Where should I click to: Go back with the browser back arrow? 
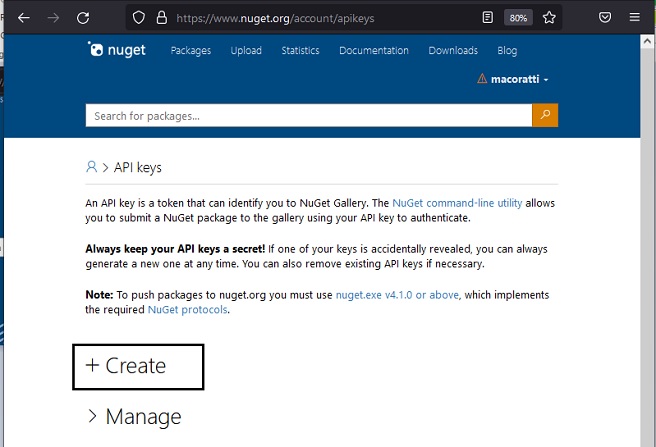[x=24, y=18]
